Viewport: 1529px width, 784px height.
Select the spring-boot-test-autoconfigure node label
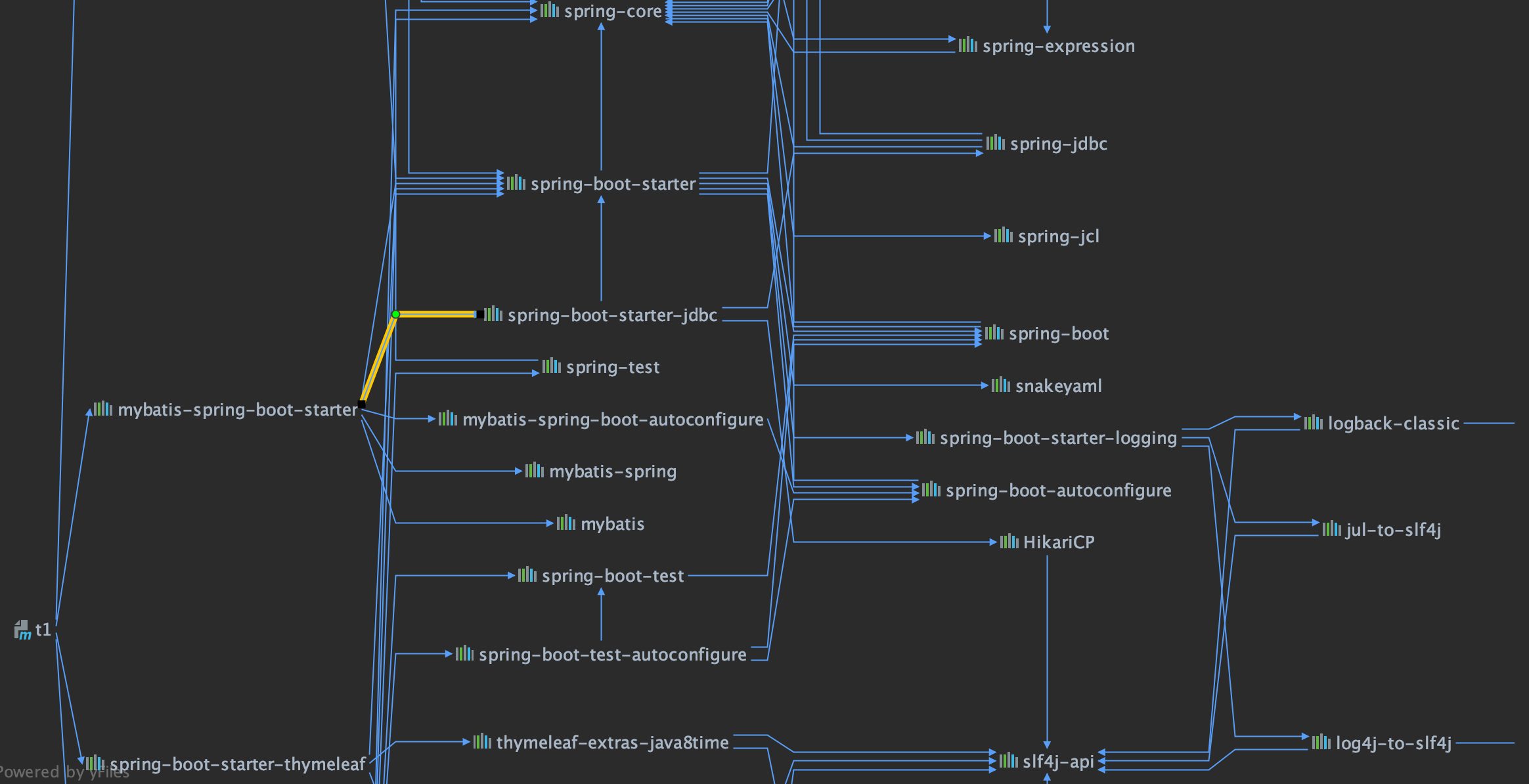(612, 655)
